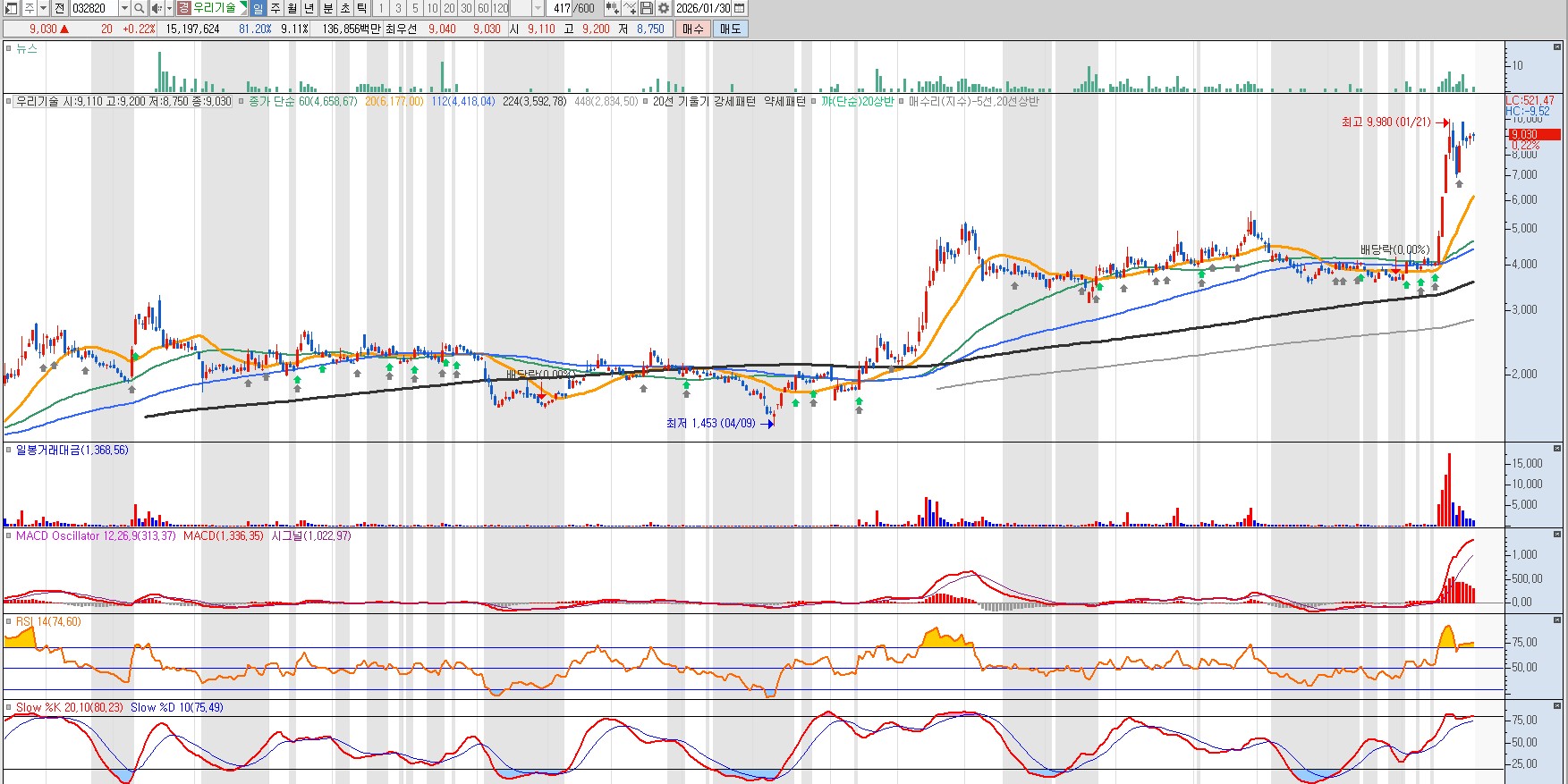This screenshot has width=1568, height=784.
Task: Choose interval 20 button
Action: click(449, 8)
